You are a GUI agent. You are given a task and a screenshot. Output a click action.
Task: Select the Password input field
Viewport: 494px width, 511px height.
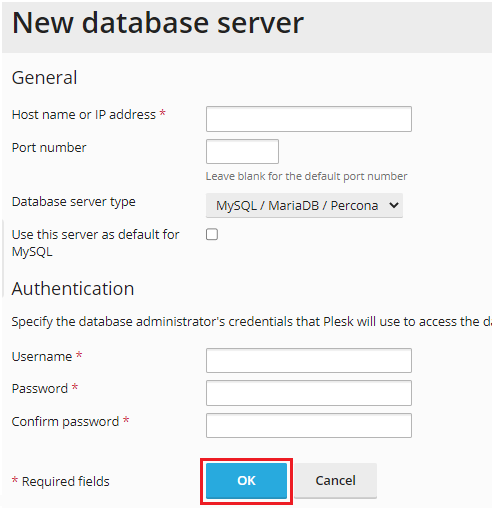pos(309,393)
